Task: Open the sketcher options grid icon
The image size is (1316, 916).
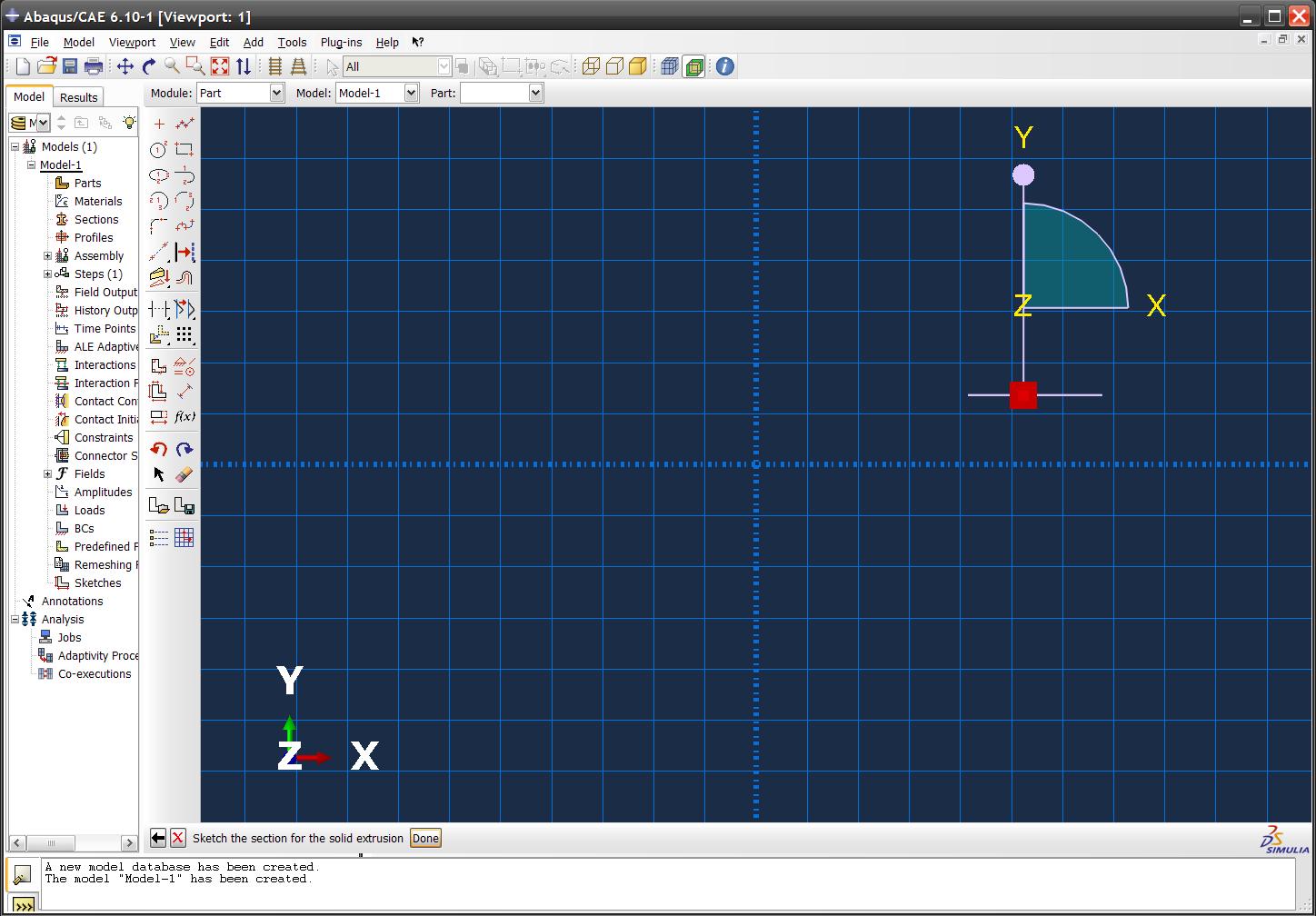Action: (x=184, y=538)
